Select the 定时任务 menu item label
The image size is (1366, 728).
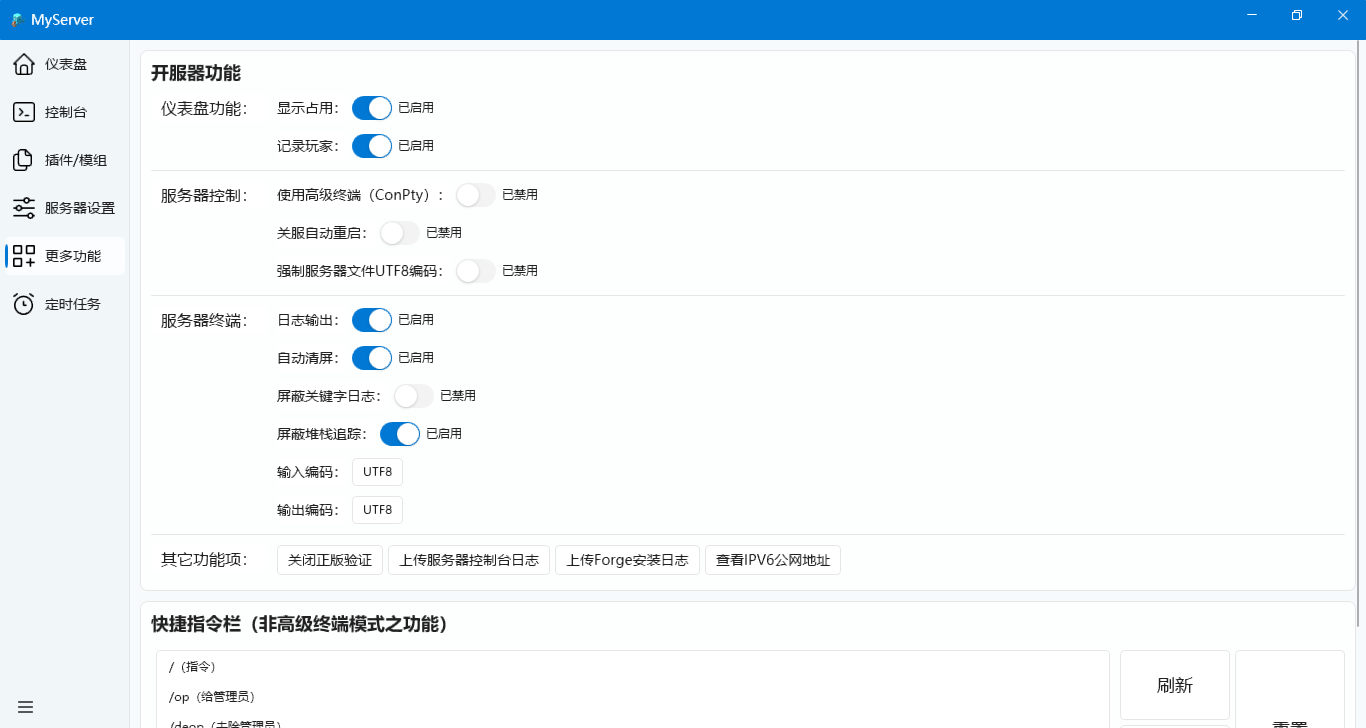click(x=73, y=304)
